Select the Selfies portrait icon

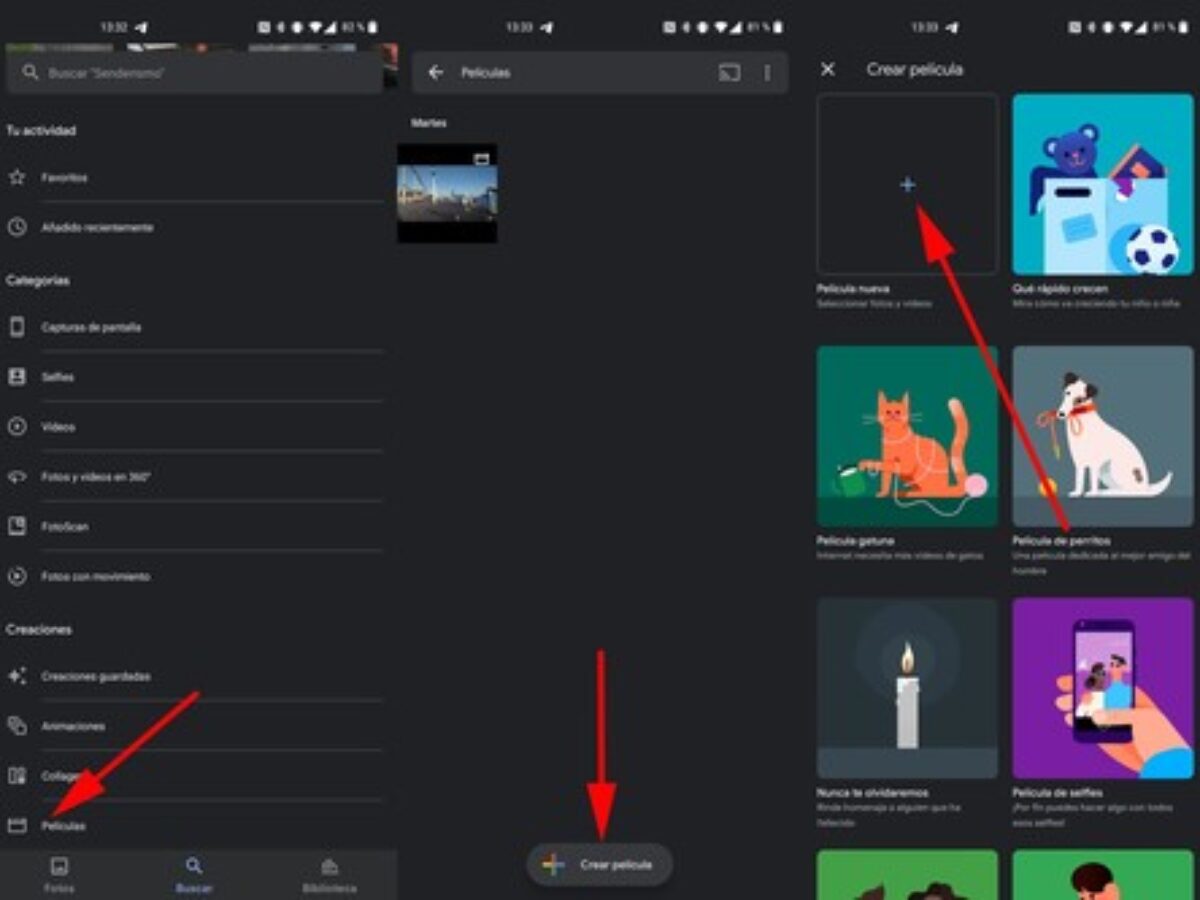[17, 377]
